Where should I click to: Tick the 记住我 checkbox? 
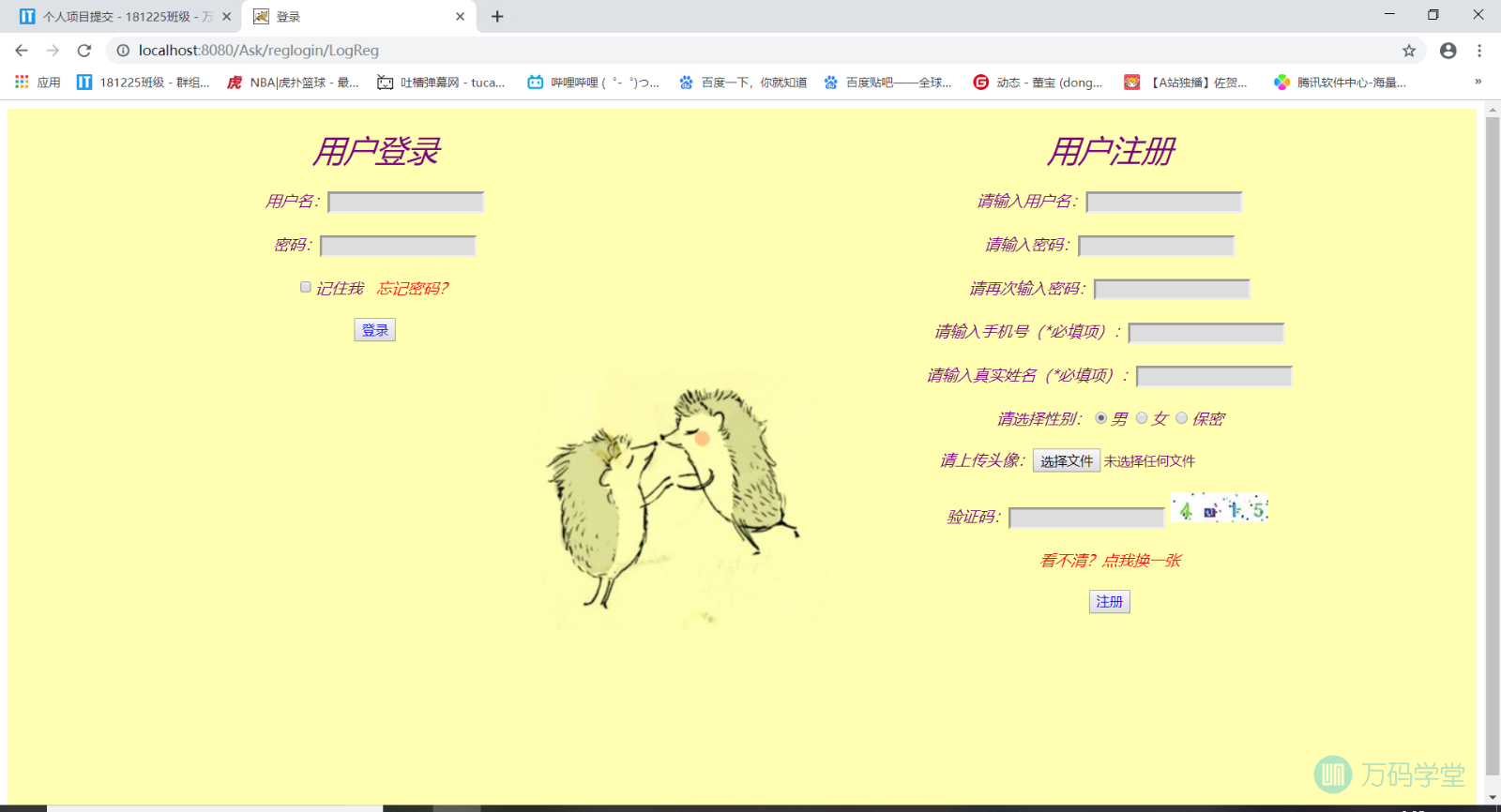(x=306, y=287)
